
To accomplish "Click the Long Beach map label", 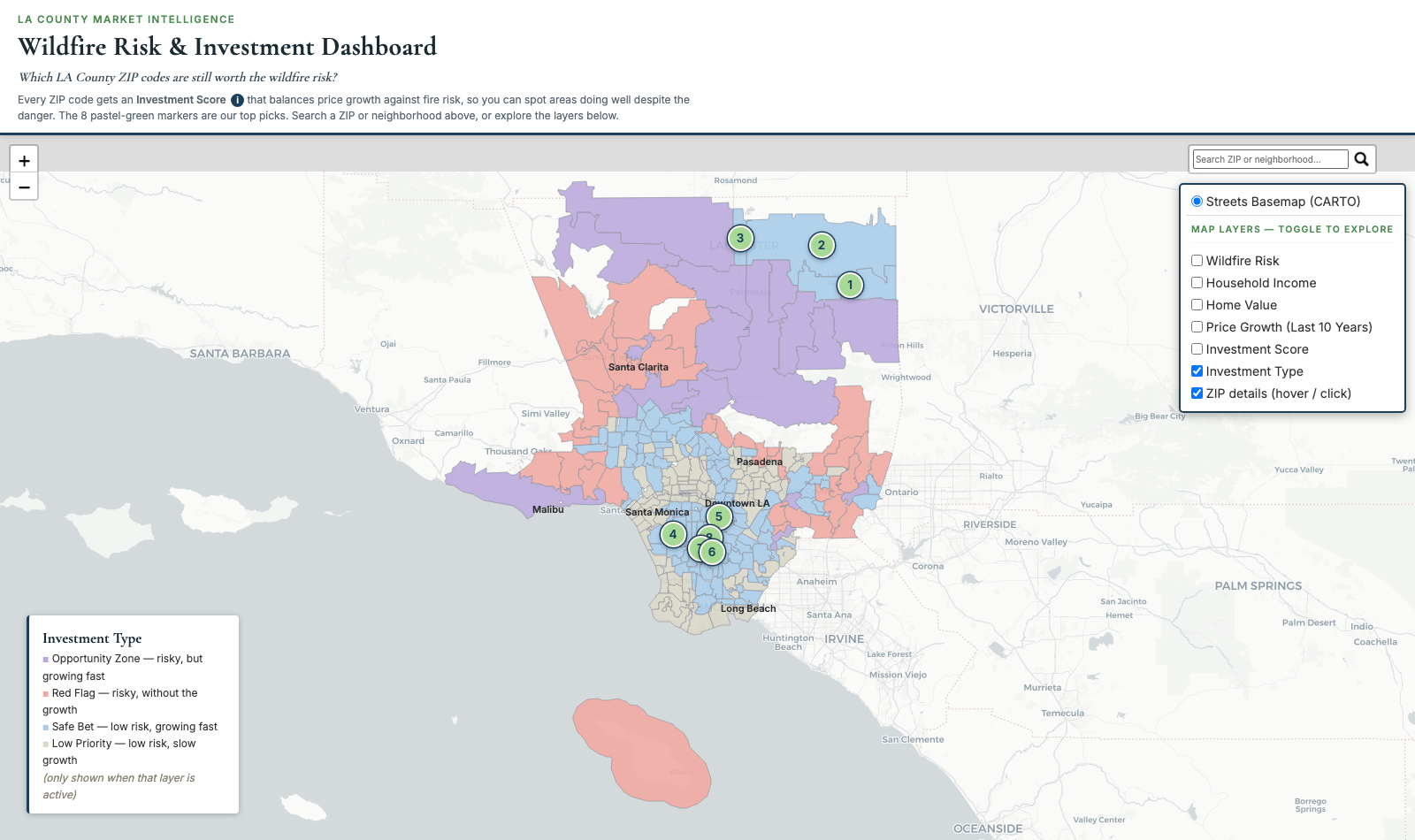I will [x=748, y=608].
